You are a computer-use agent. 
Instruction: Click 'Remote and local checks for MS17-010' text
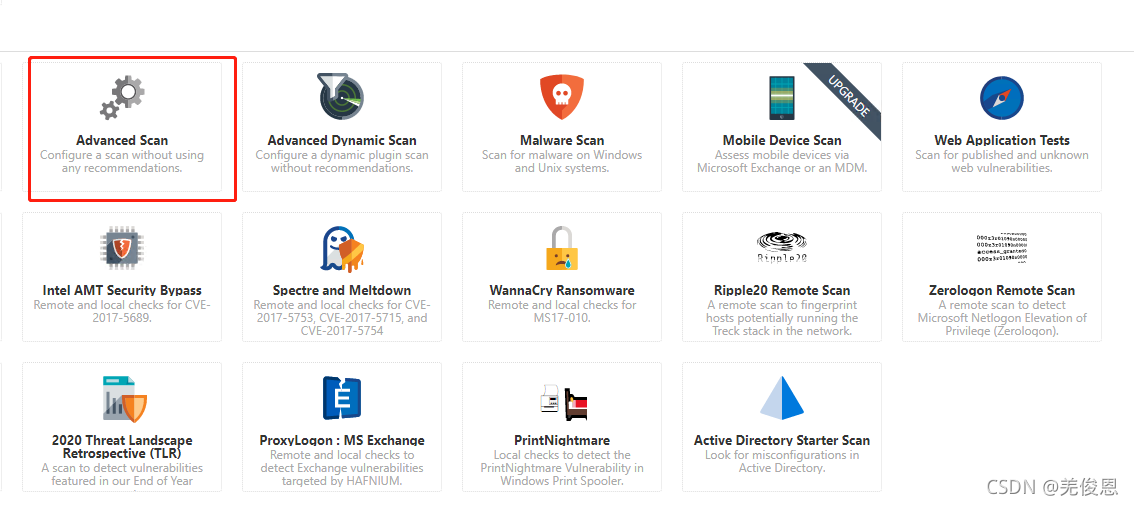[562, 312]
